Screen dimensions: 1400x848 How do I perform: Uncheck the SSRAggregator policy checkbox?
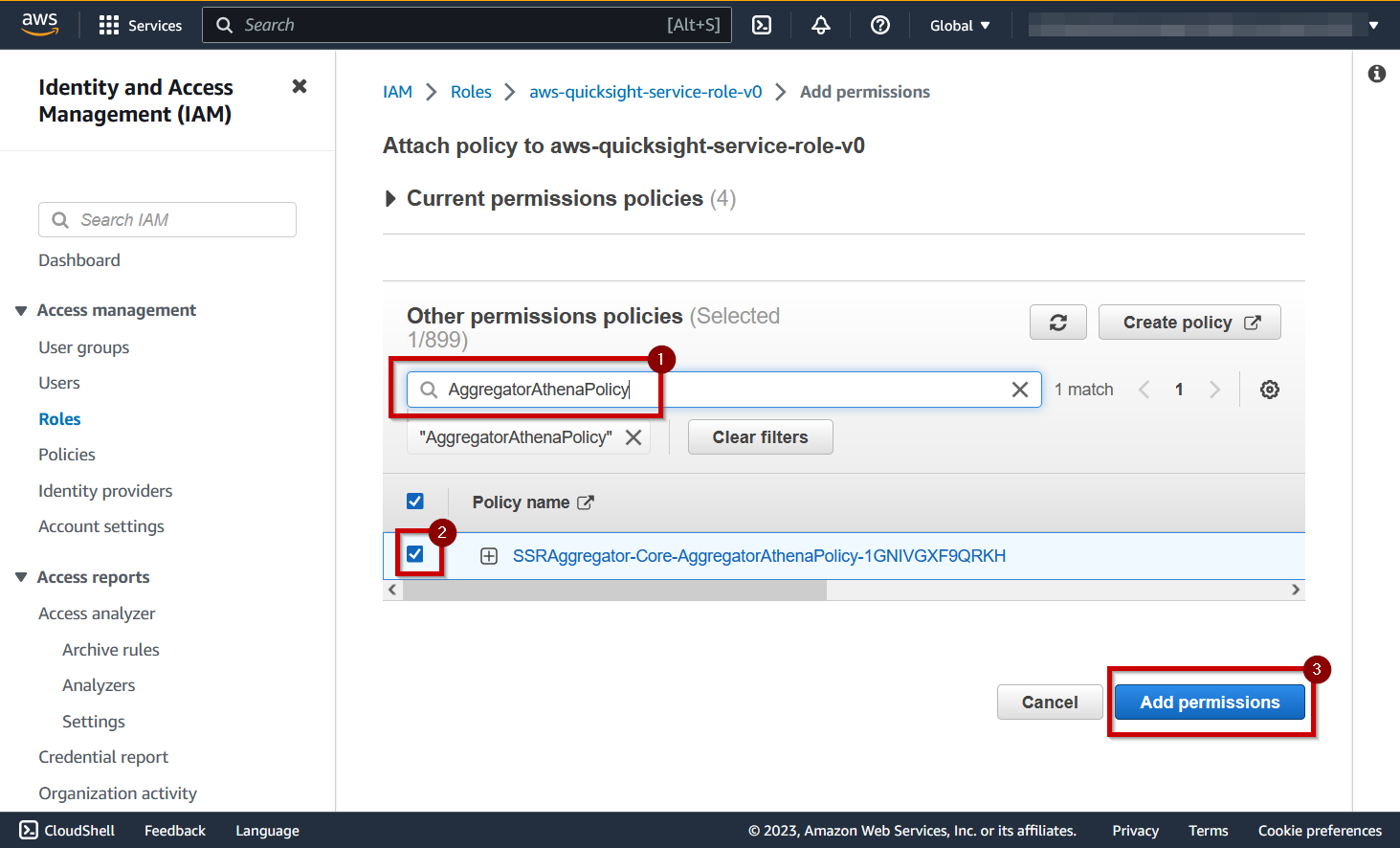coord(415,554)
